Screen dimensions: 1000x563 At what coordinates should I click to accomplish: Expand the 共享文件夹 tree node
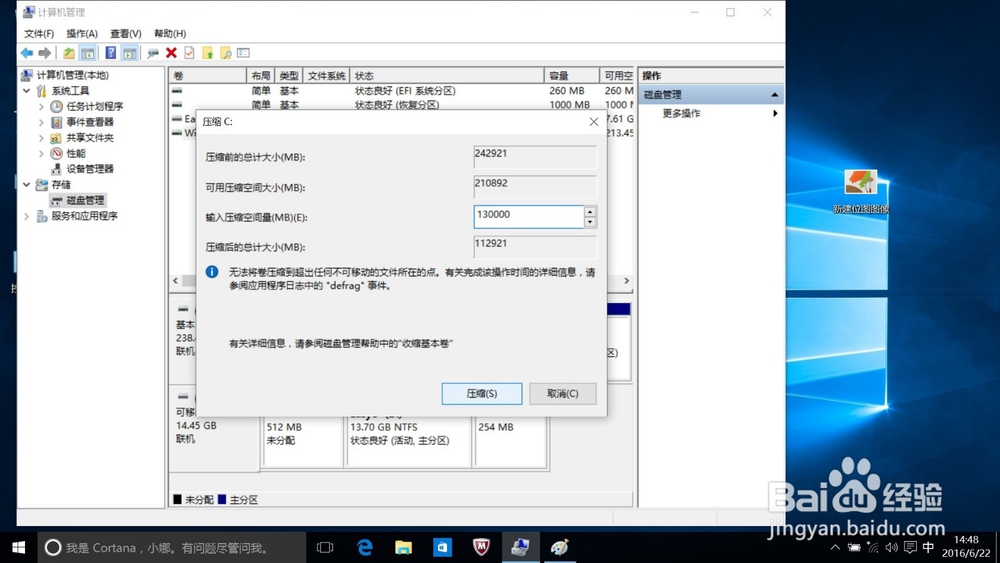[x=41, y=138]
